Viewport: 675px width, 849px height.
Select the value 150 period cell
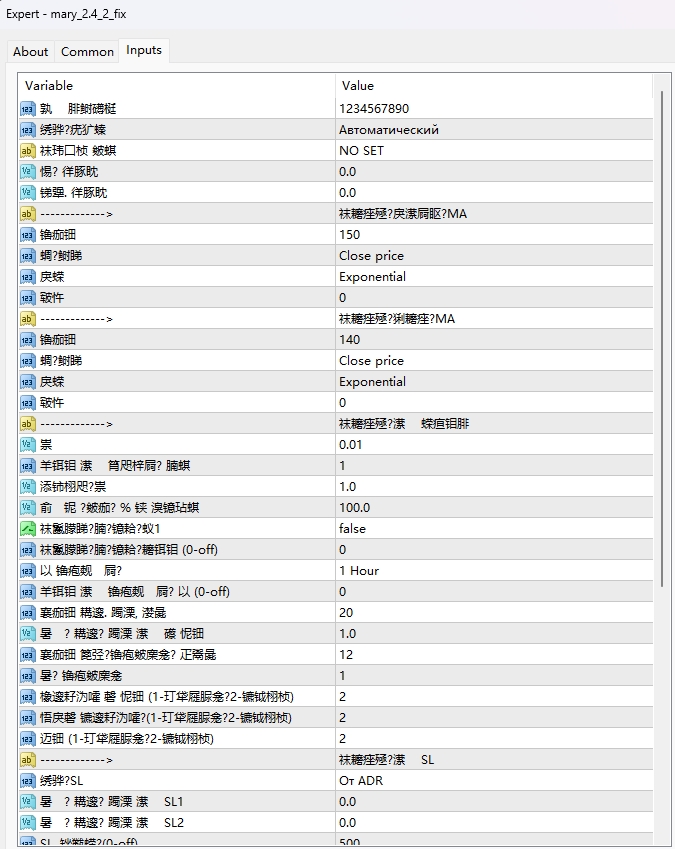[494, 234]
